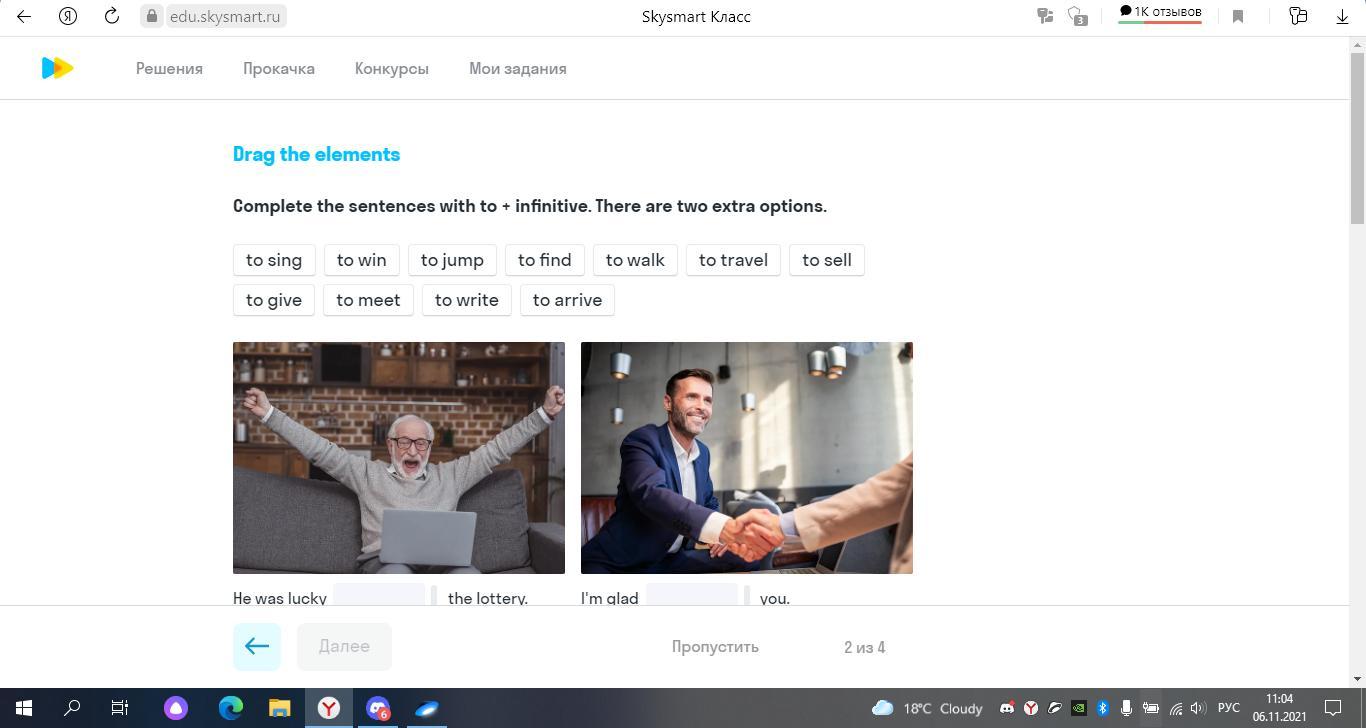Select the 'to arrive' word chip
This screenshot has width=1366, height=728.
567,300
